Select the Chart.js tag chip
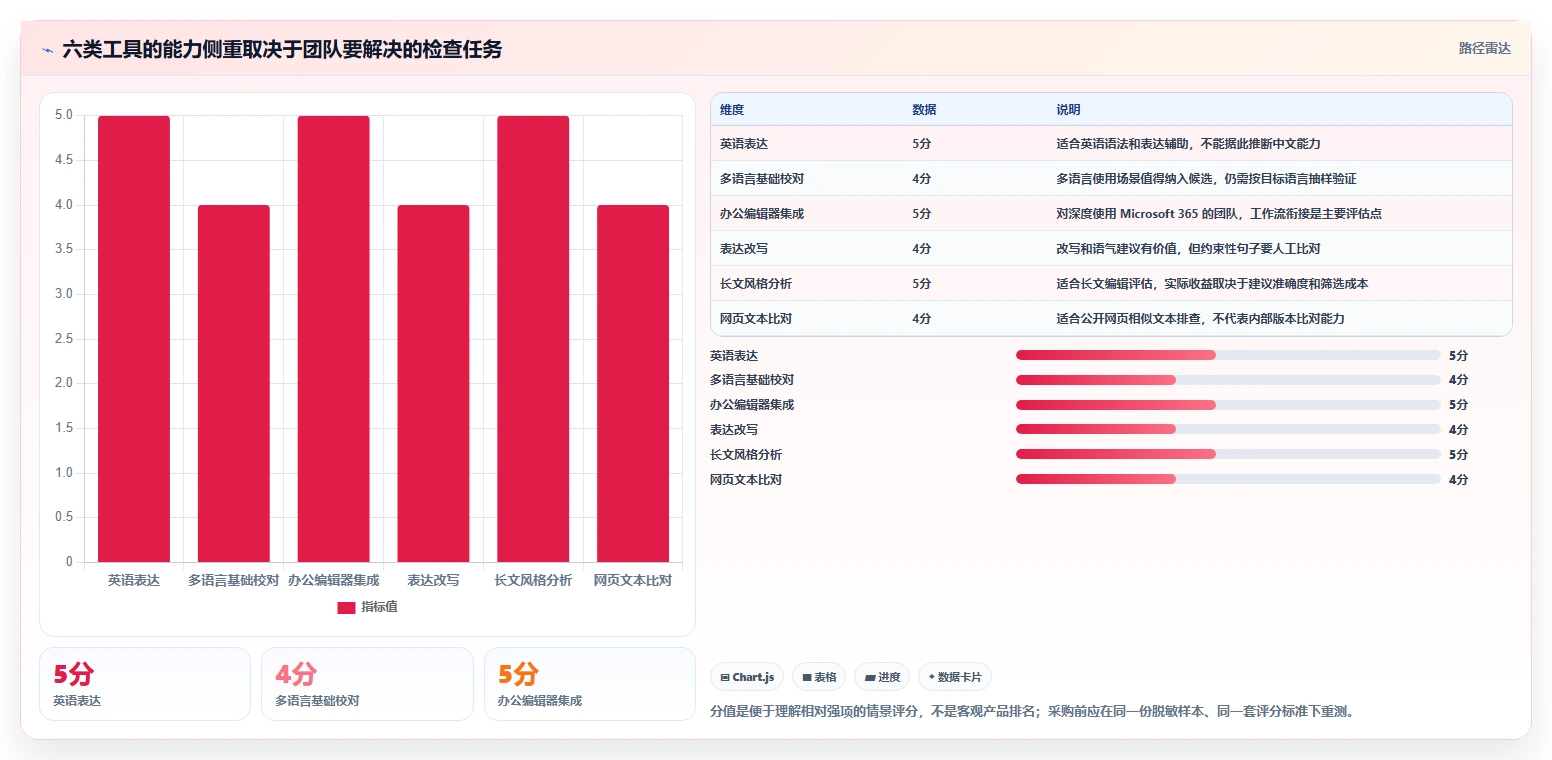 tap(747, 677)
